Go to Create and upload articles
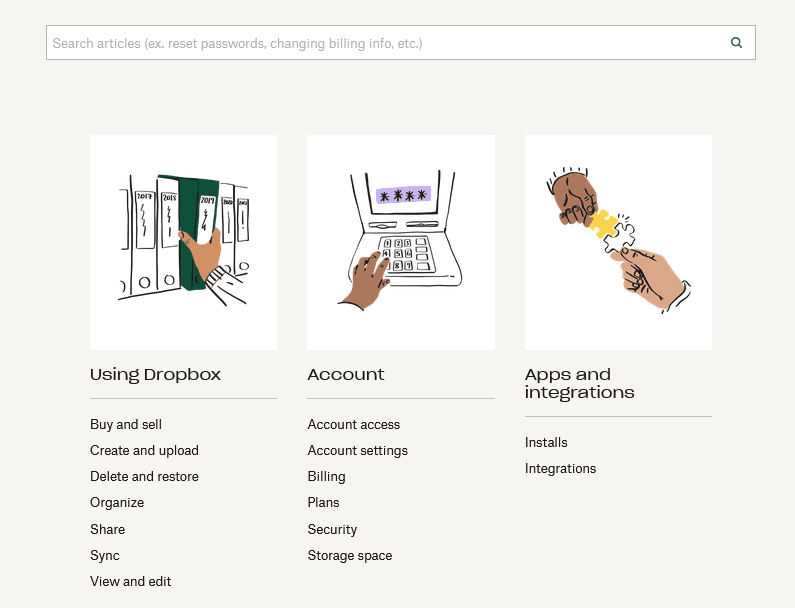 click(x=144, y=450)
